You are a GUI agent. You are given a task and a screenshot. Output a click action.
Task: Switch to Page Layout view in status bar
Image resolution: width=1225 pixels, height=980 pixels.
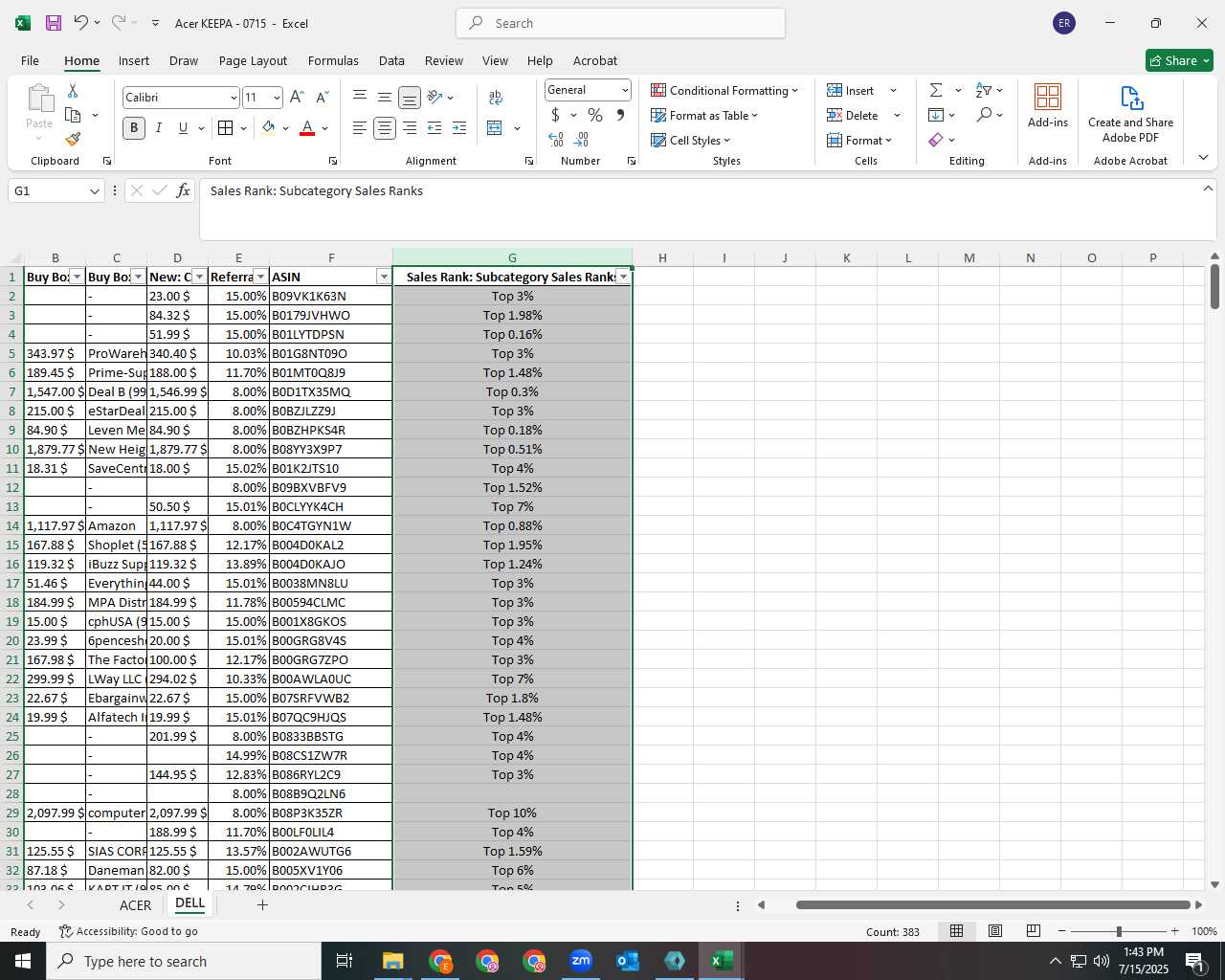[x=995, y=931]
